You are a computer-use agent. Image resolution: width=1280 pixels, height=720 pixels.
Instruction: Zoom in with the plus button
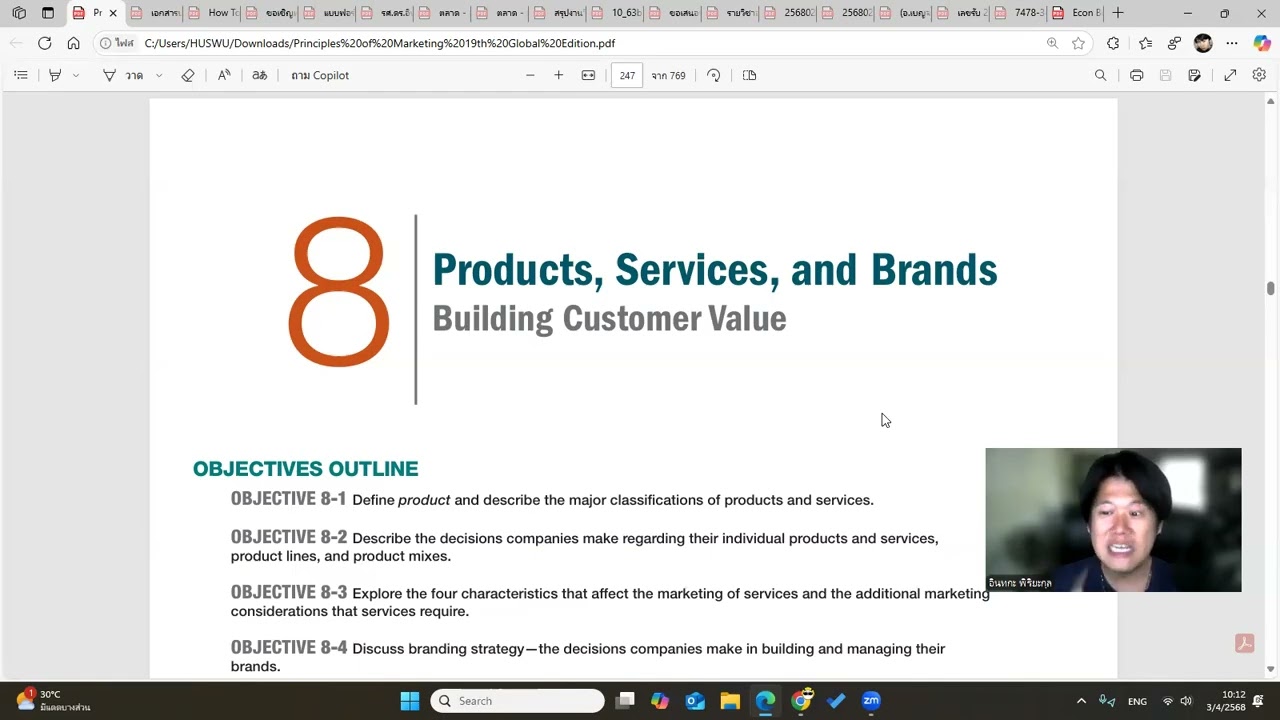[x=558, y=75]
